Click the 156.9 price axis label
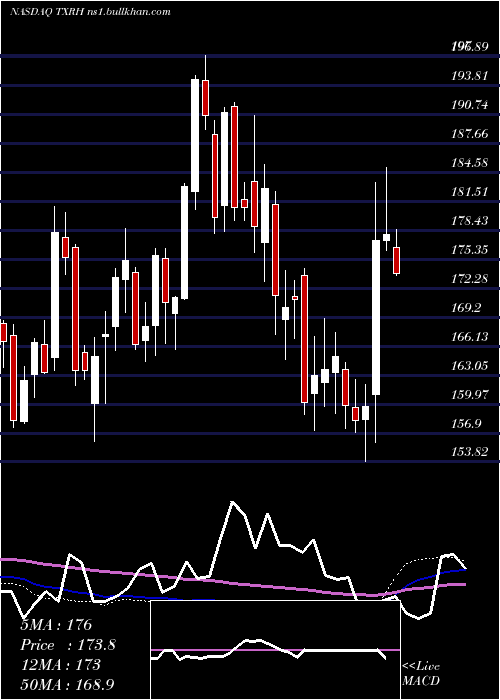 pyautogui.click(x=466, y=424)
